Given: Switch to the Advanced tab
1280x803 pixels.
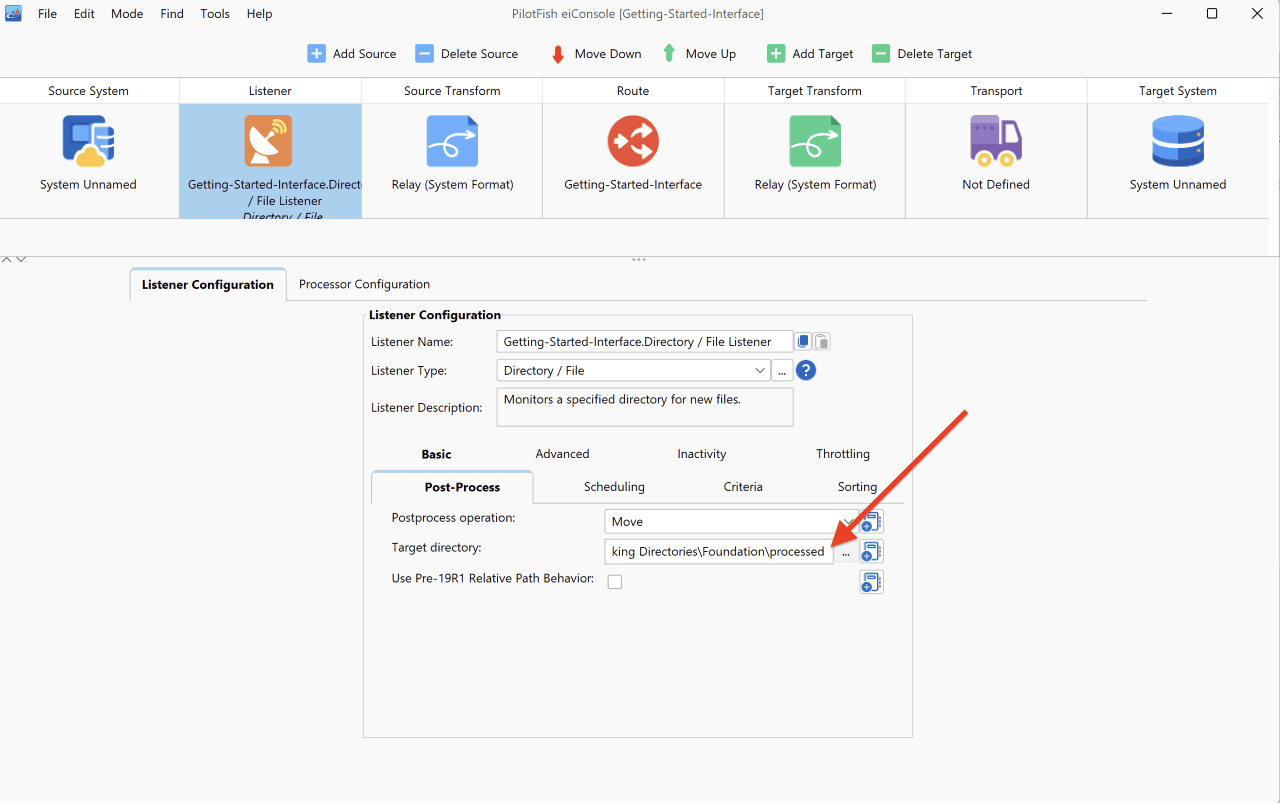Looking at the screenshot, I should (x=562, y=454).
